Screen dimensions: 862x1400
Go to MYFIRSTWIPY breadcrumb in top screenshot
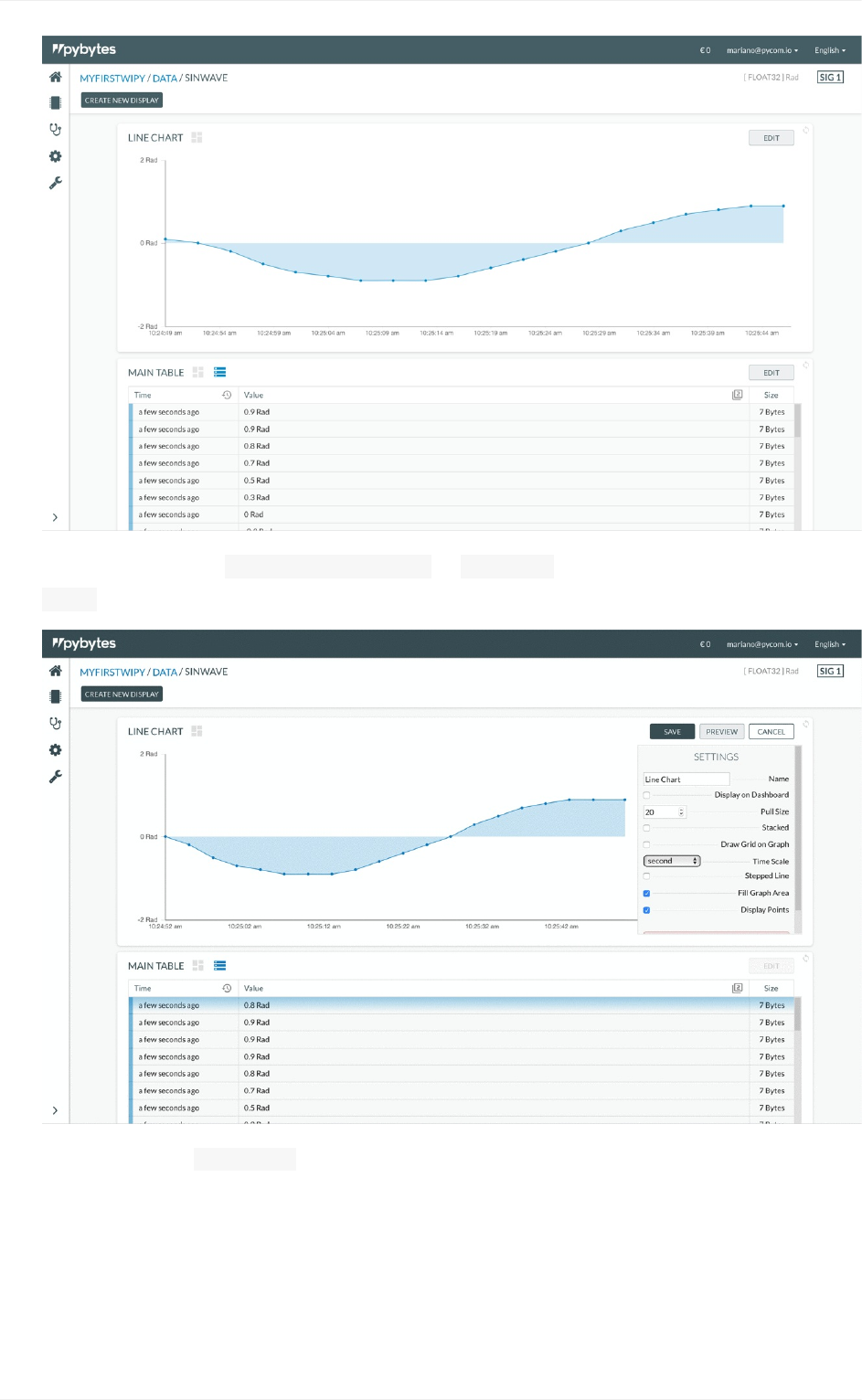(x=112, y=79)
